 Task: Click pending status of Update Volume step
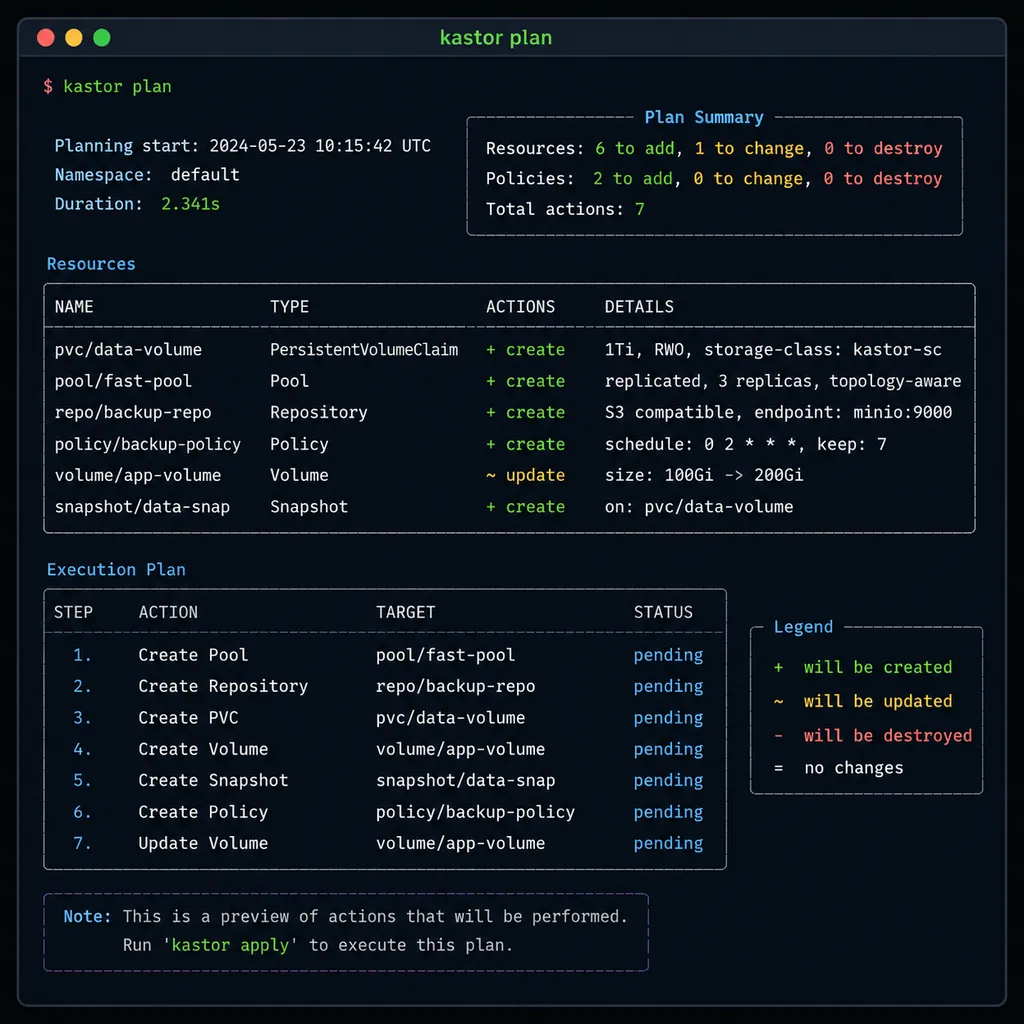(x=668, y=844)
